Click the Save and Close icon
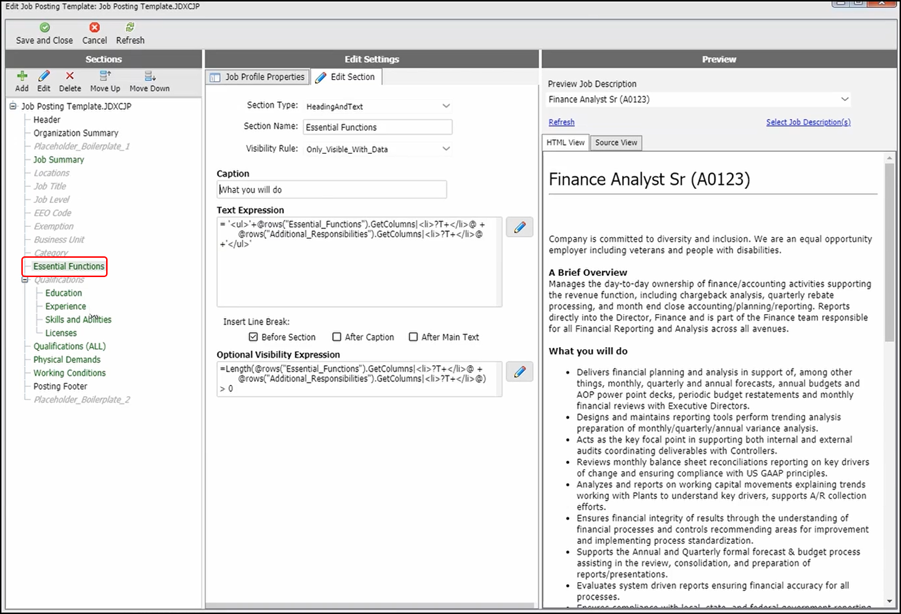 tap(44, 28)
